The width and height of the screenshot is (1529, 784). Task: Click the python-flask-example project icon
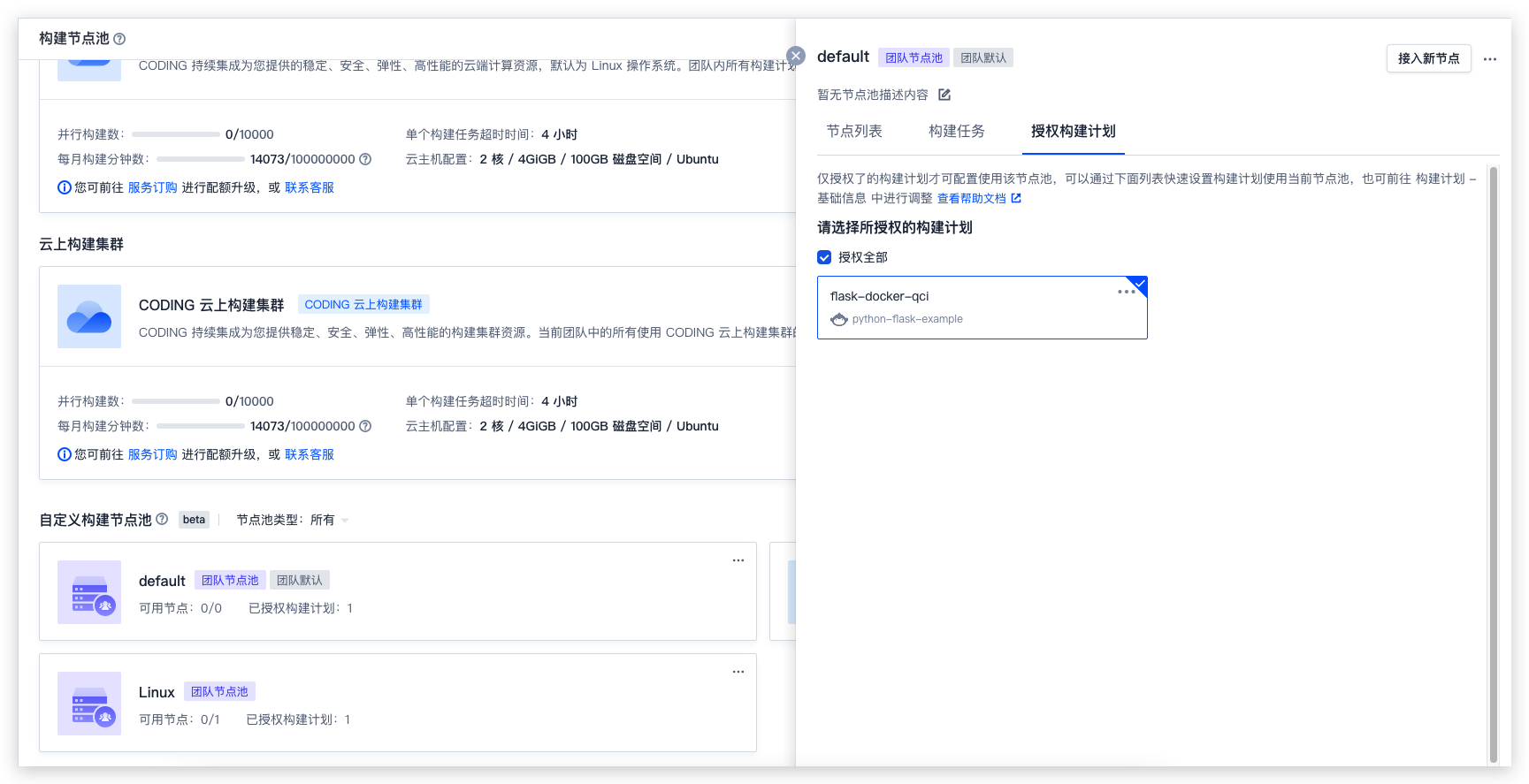tap(839, 319)
